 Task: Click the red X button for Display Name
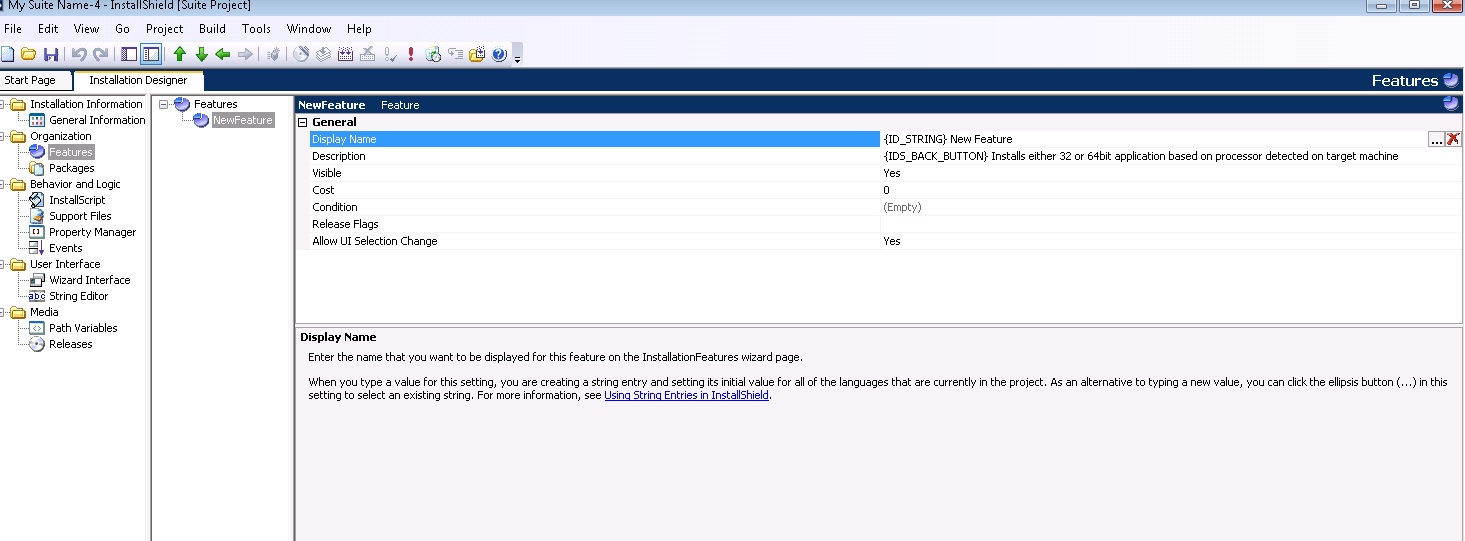1453,140
